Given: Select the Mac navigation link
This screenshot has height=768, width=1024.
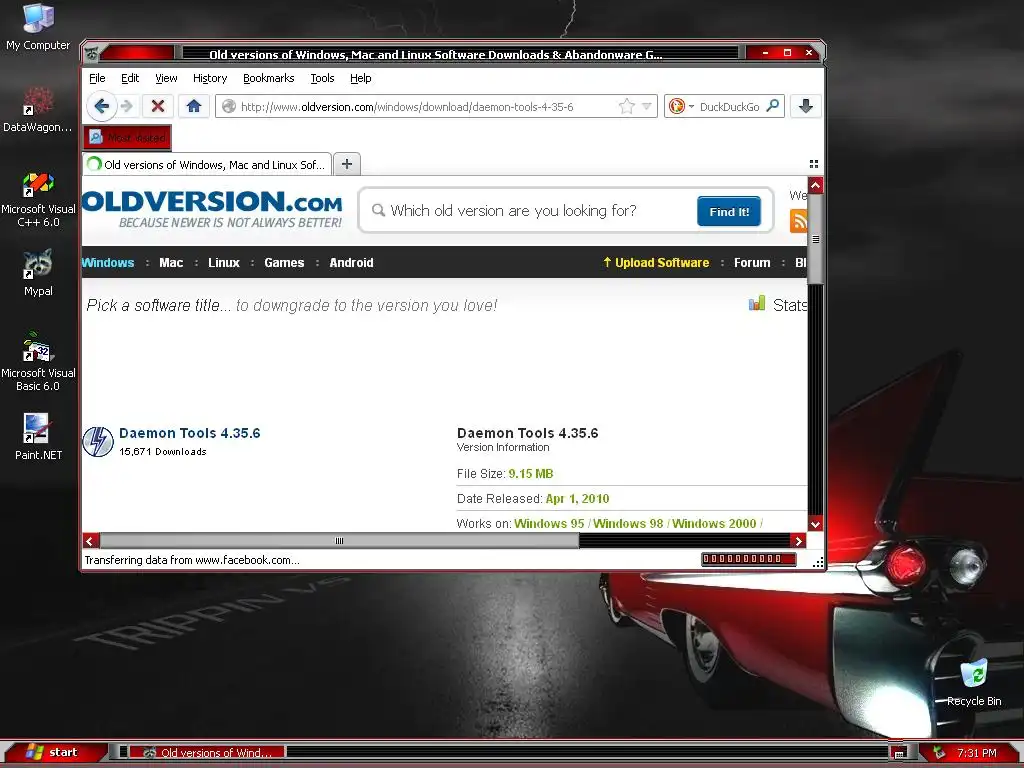Looking at the screenshot, I should (x=171, y=263).
